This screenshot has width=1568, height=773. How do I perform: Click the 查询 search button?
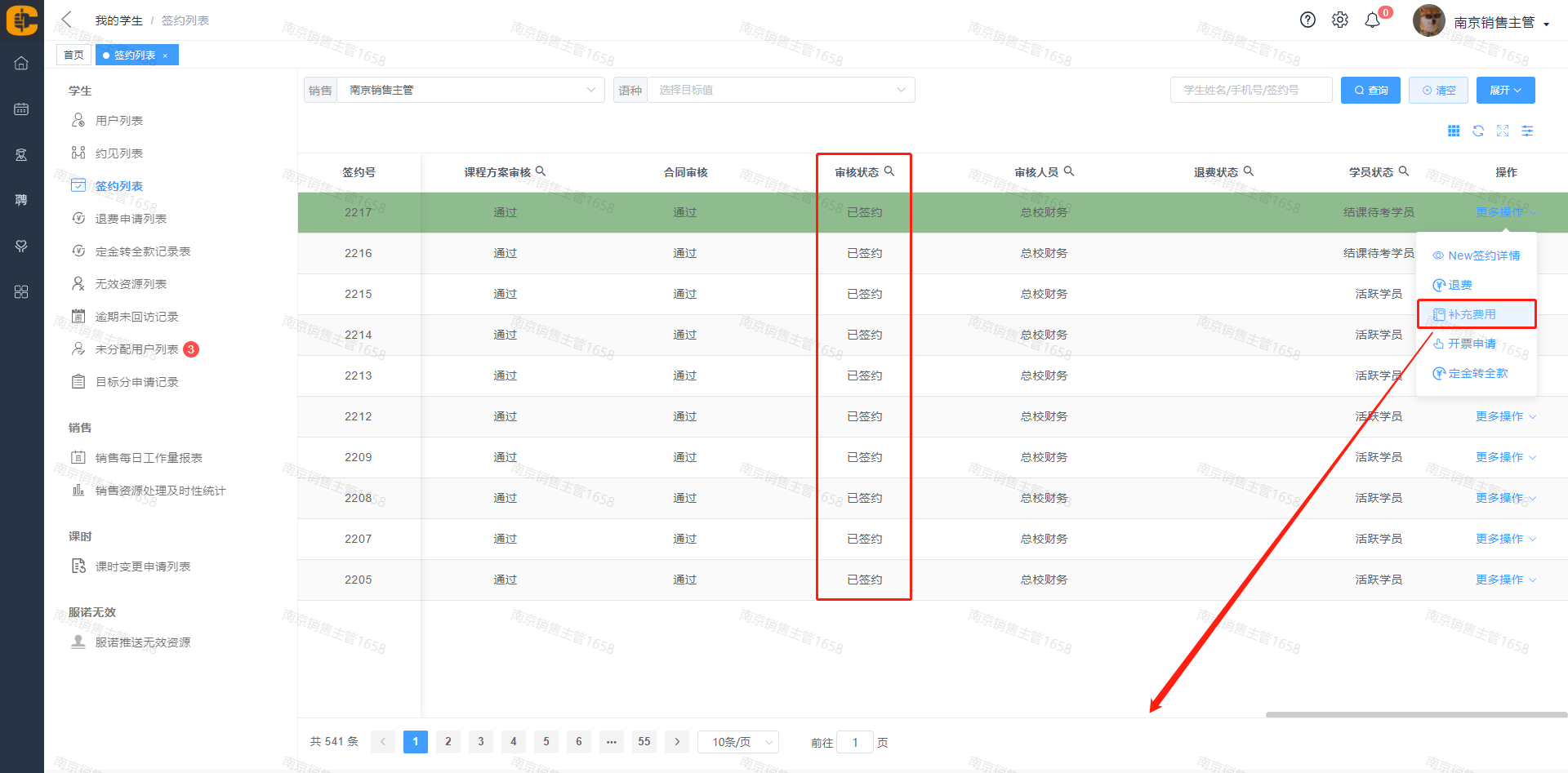point(1370,90)
